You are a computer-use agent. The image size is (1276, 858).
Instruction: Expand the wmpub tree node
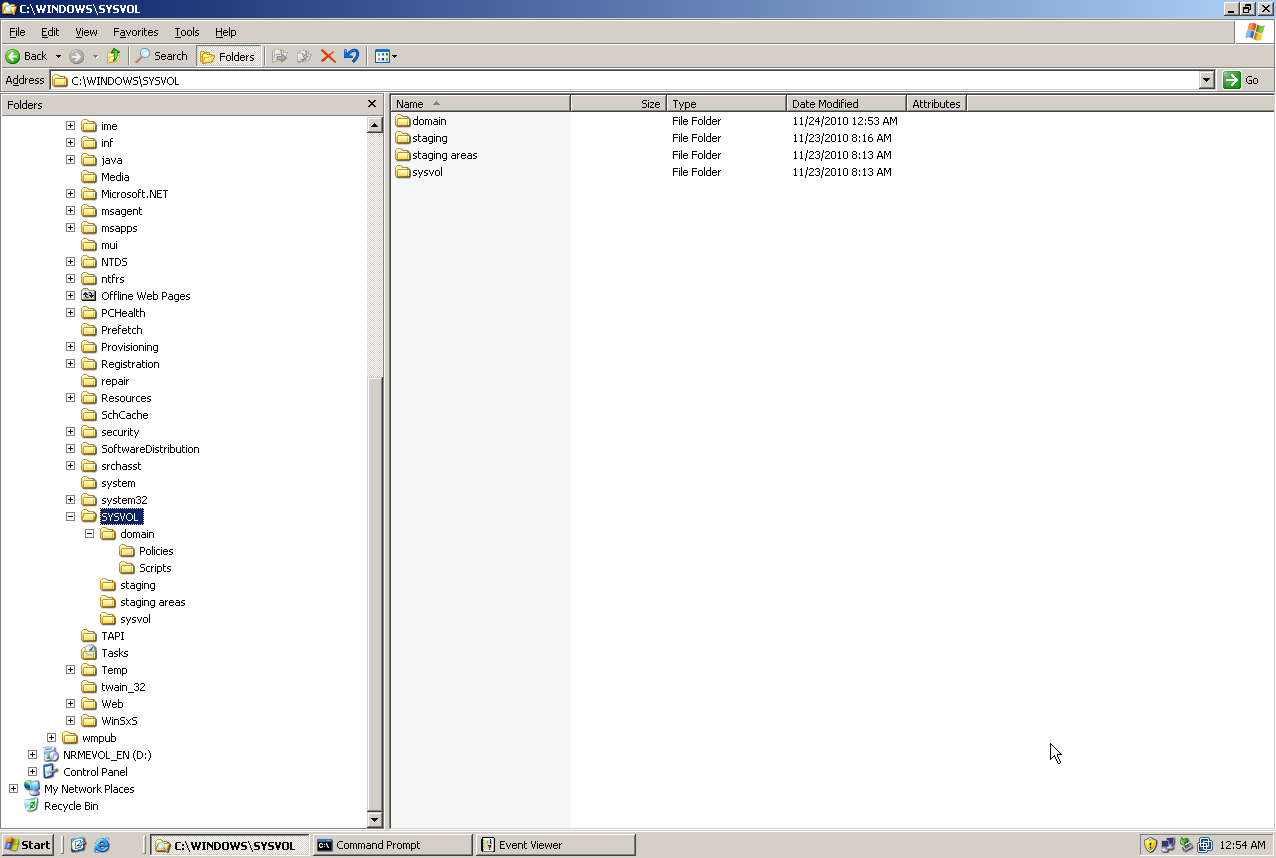[x=51, y=738]
